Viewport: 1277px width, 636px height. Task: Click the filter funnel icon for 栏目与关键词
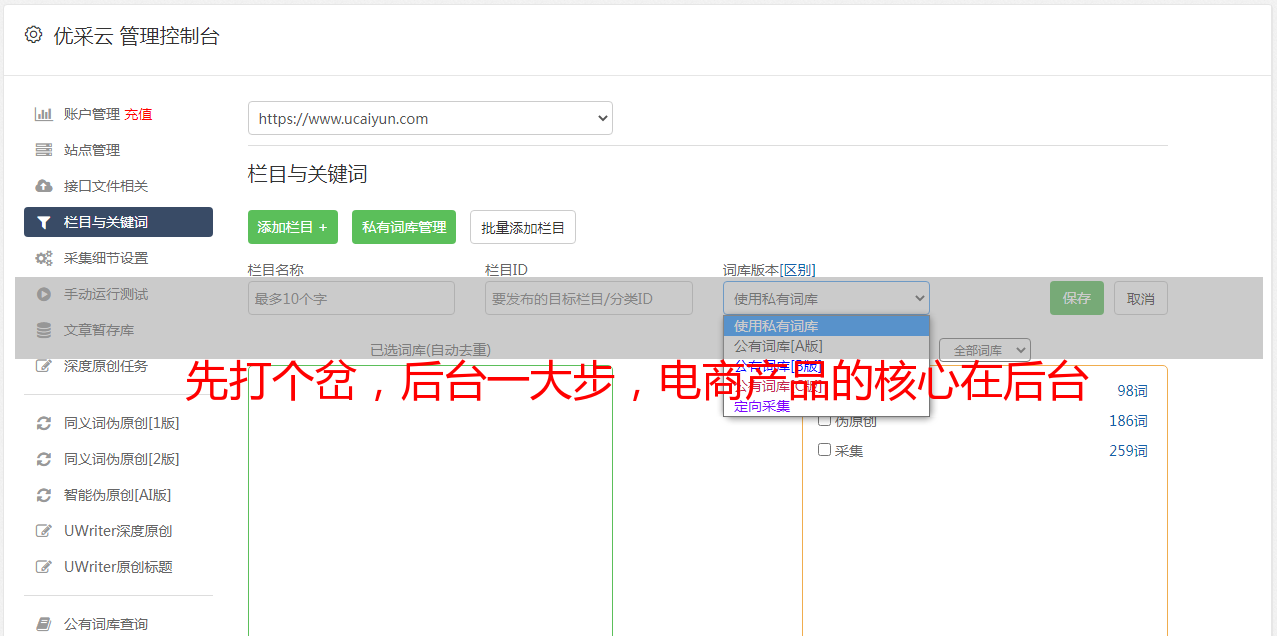[44, 222]
